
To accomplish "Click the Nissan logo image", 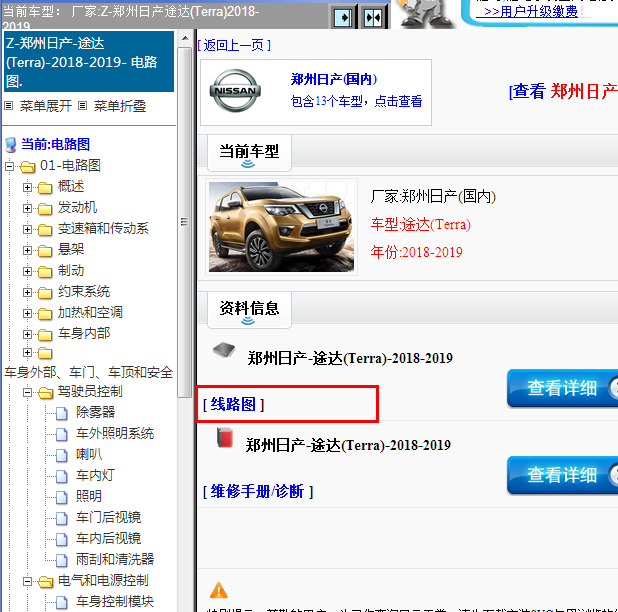I will click(x=235, y=91).
